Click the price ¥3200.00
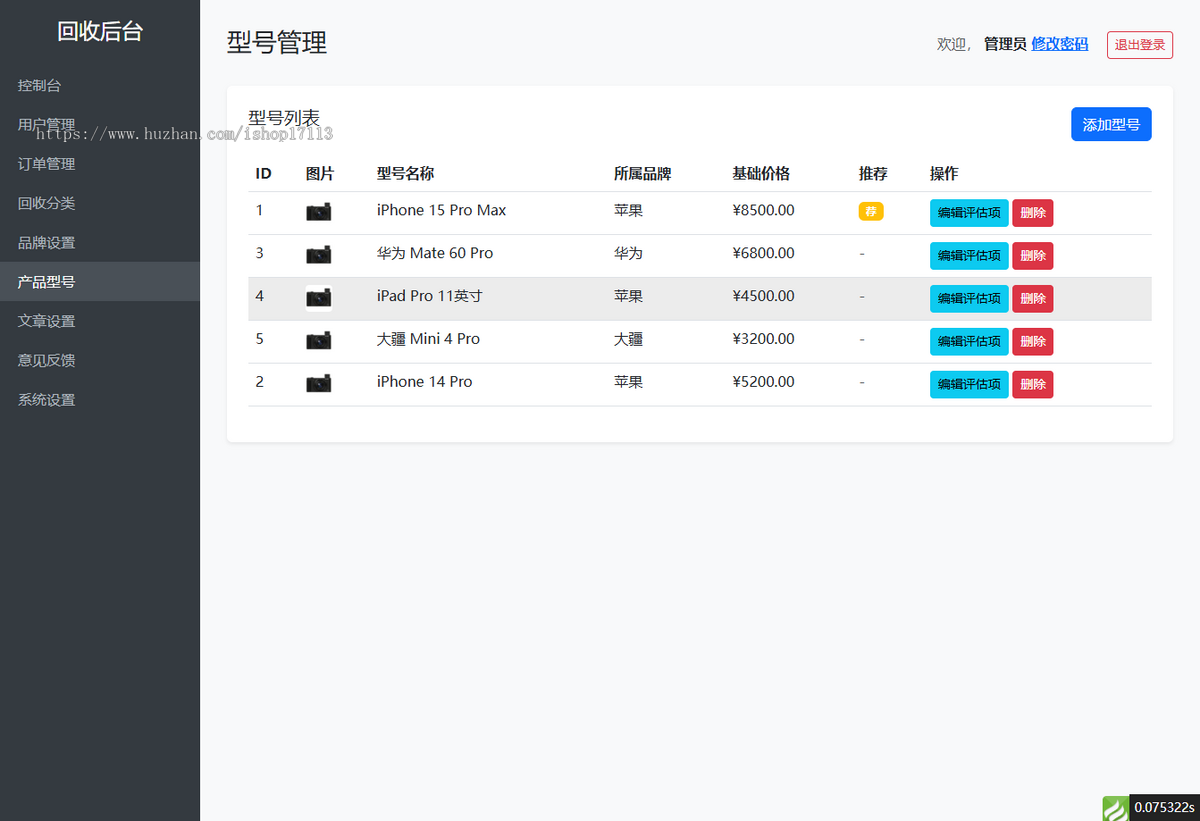1200x821 pixels. coord(764,339)
